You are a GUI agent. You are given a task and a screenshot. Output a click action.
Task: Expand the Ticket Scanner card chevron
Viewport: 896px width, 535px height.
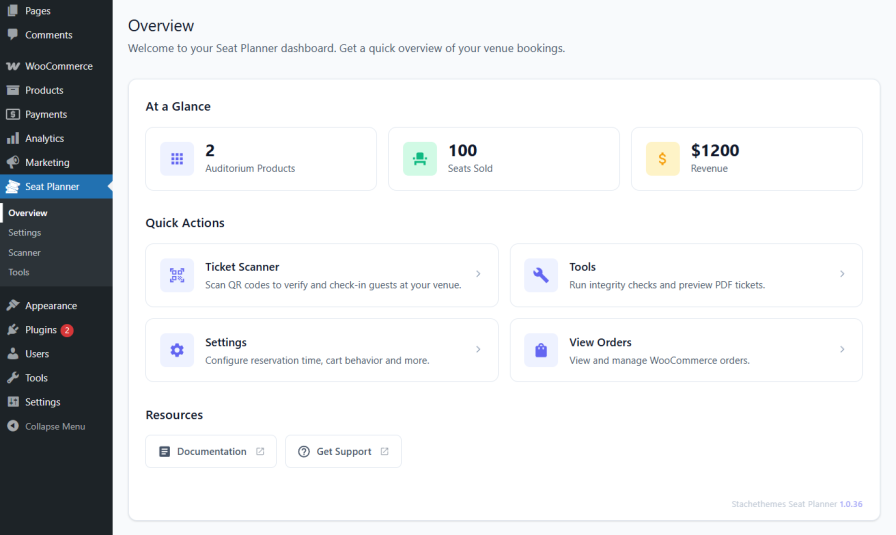pos(478,274)
